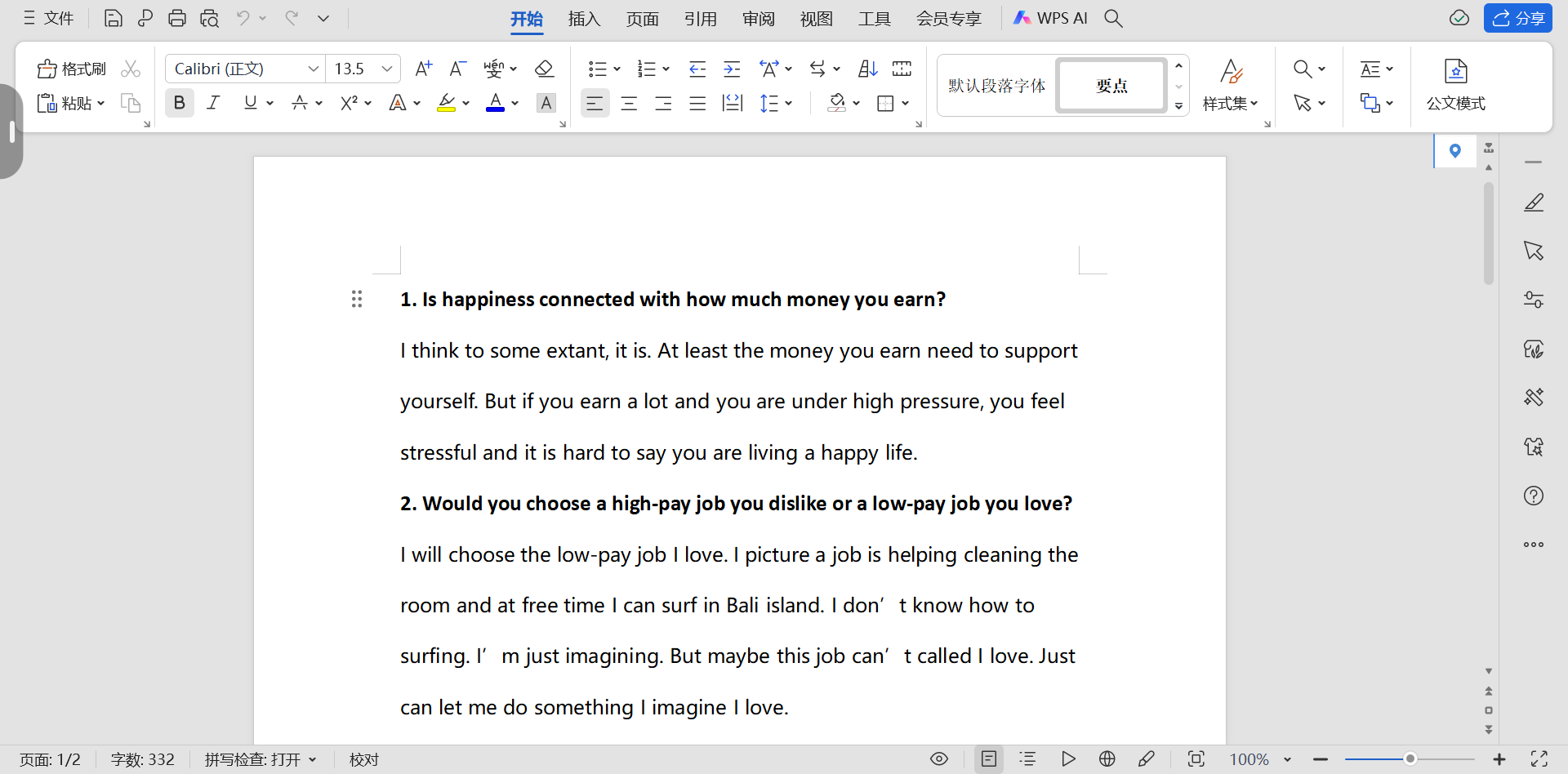Click the Distributed alignment icon
This screenshot has height=774, width=1568.
tap(733, 104)
